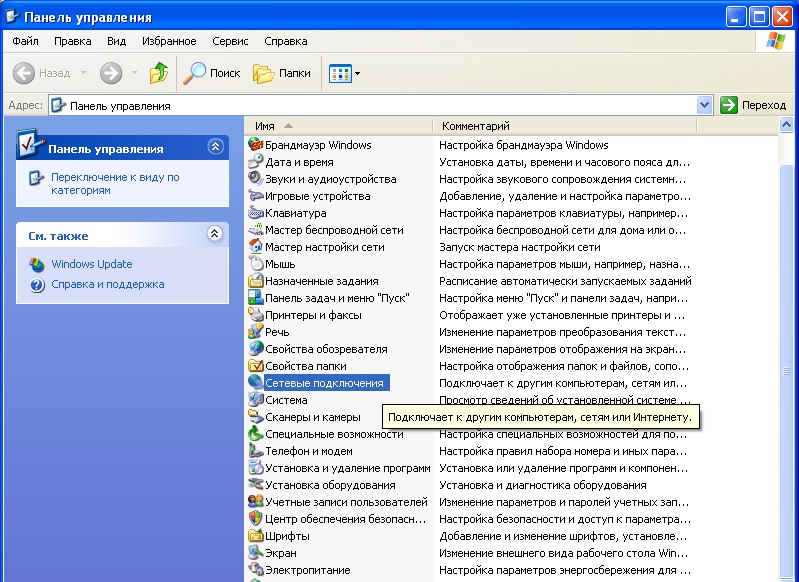Image resolution: width=799 pixels, height=582 pixels.
Task: Open the Views button dropdown arrow
Action: point(357,73)
